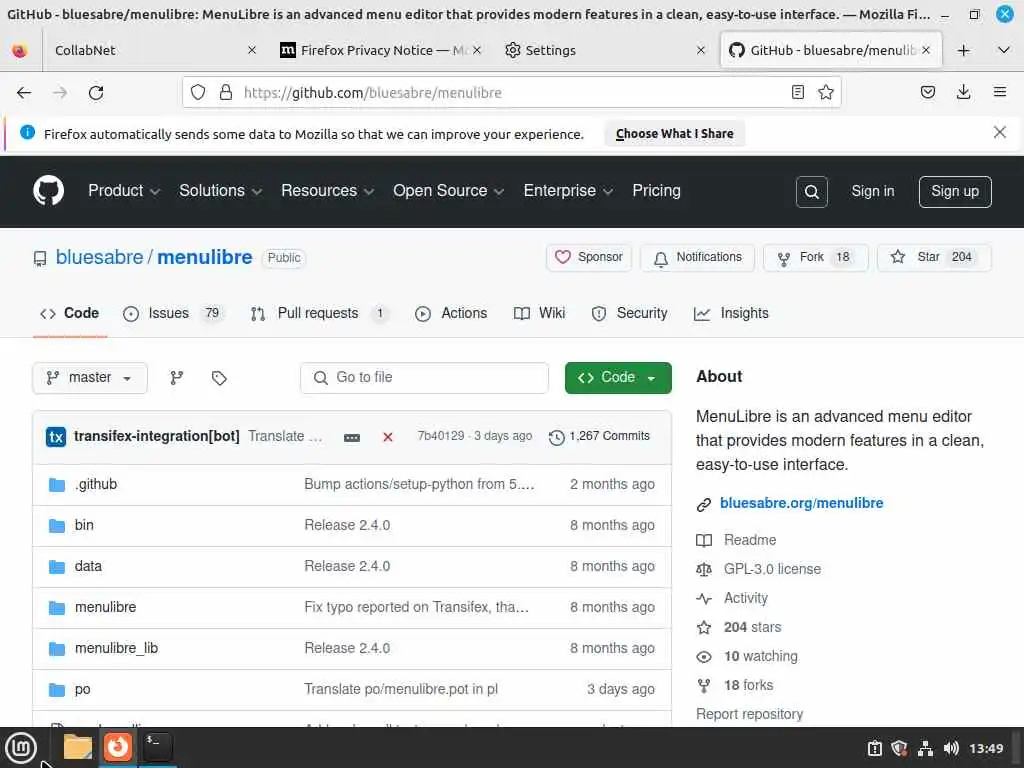
Task: Switch to the Issues tab
Action: [x=174, y=313]
